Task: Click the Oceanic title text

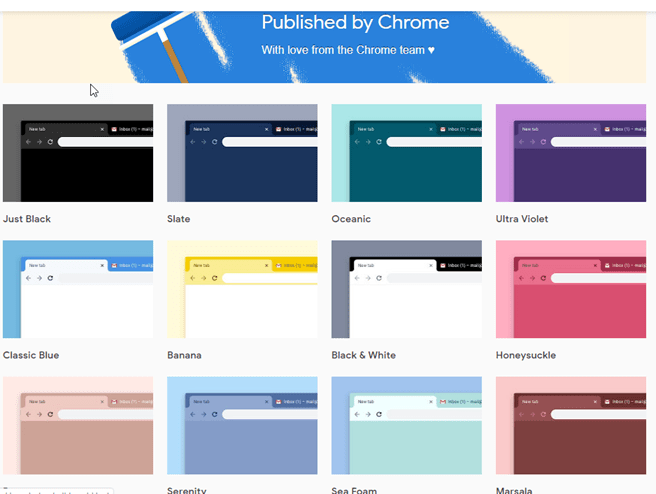Action: [x=351, y=219]
